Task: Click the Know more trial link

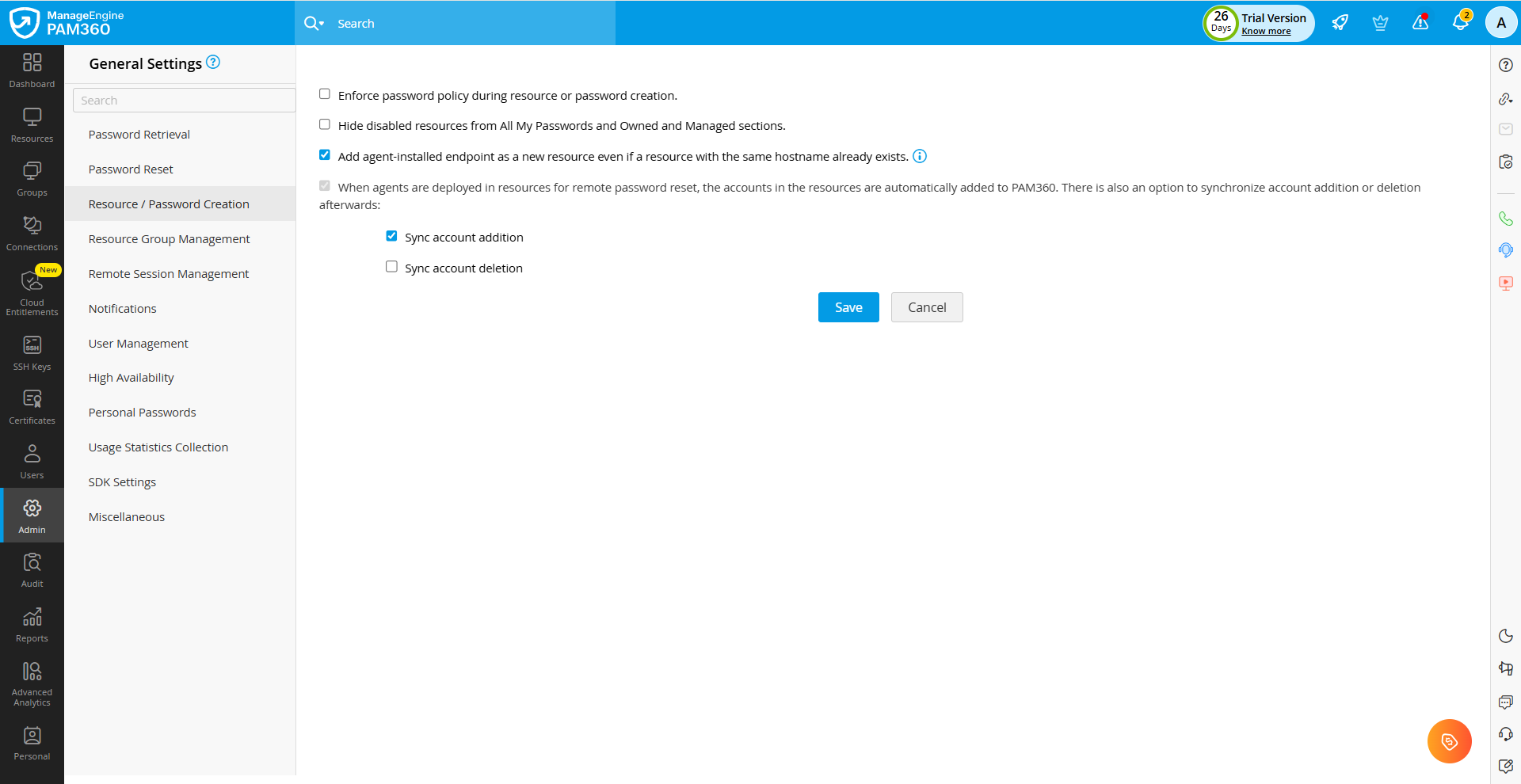Action: coord(1267,31)
